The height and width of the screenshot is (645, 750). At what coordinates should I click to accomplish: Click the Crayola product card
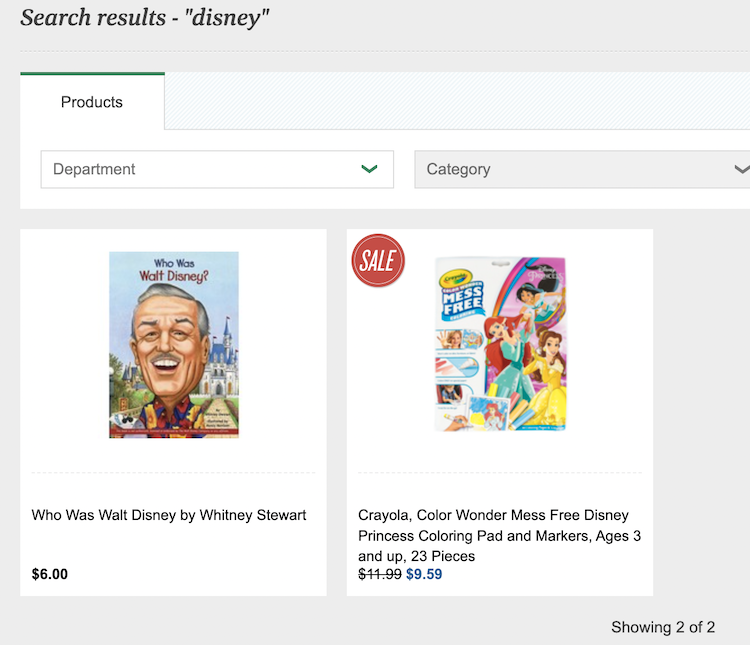[500, 412]
